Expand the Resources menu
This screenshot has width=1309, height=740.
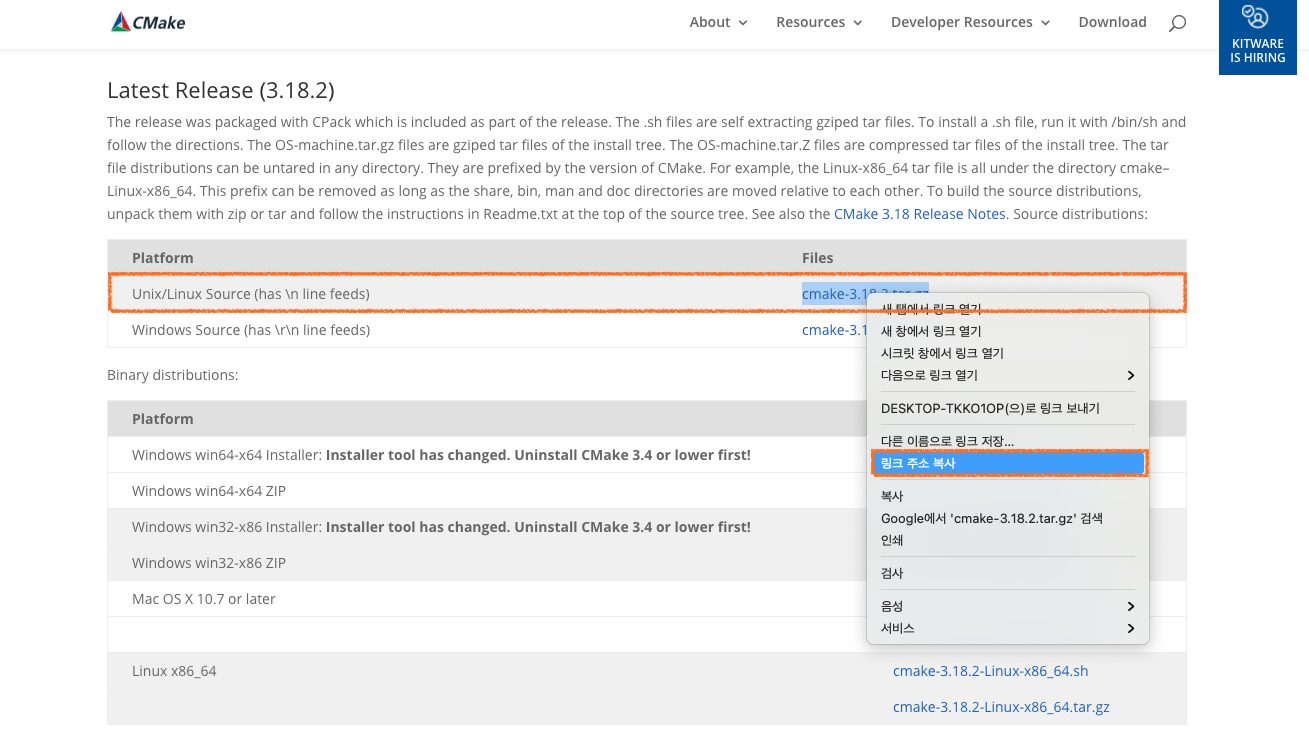click(x=819, y=22)
